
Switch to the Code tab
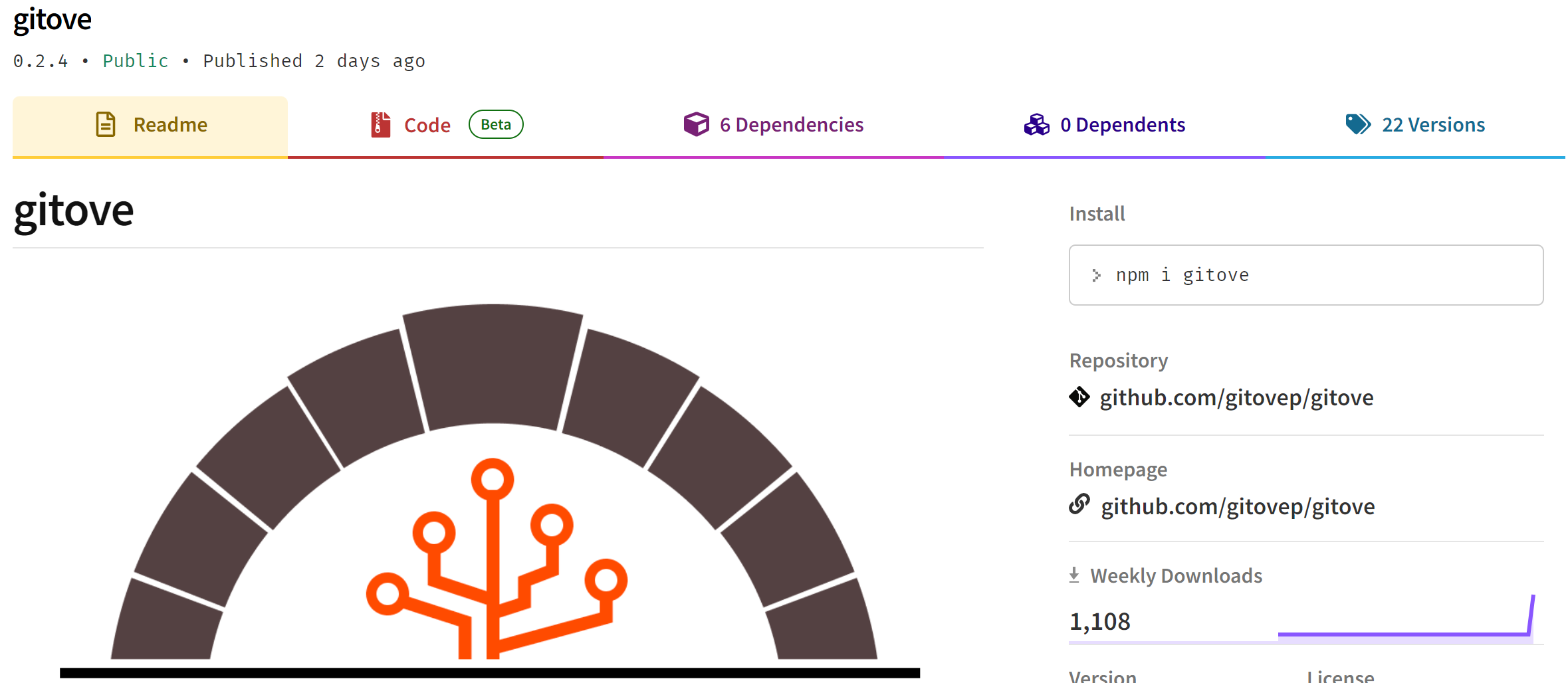pyautogui.click(x=445, y=126)
